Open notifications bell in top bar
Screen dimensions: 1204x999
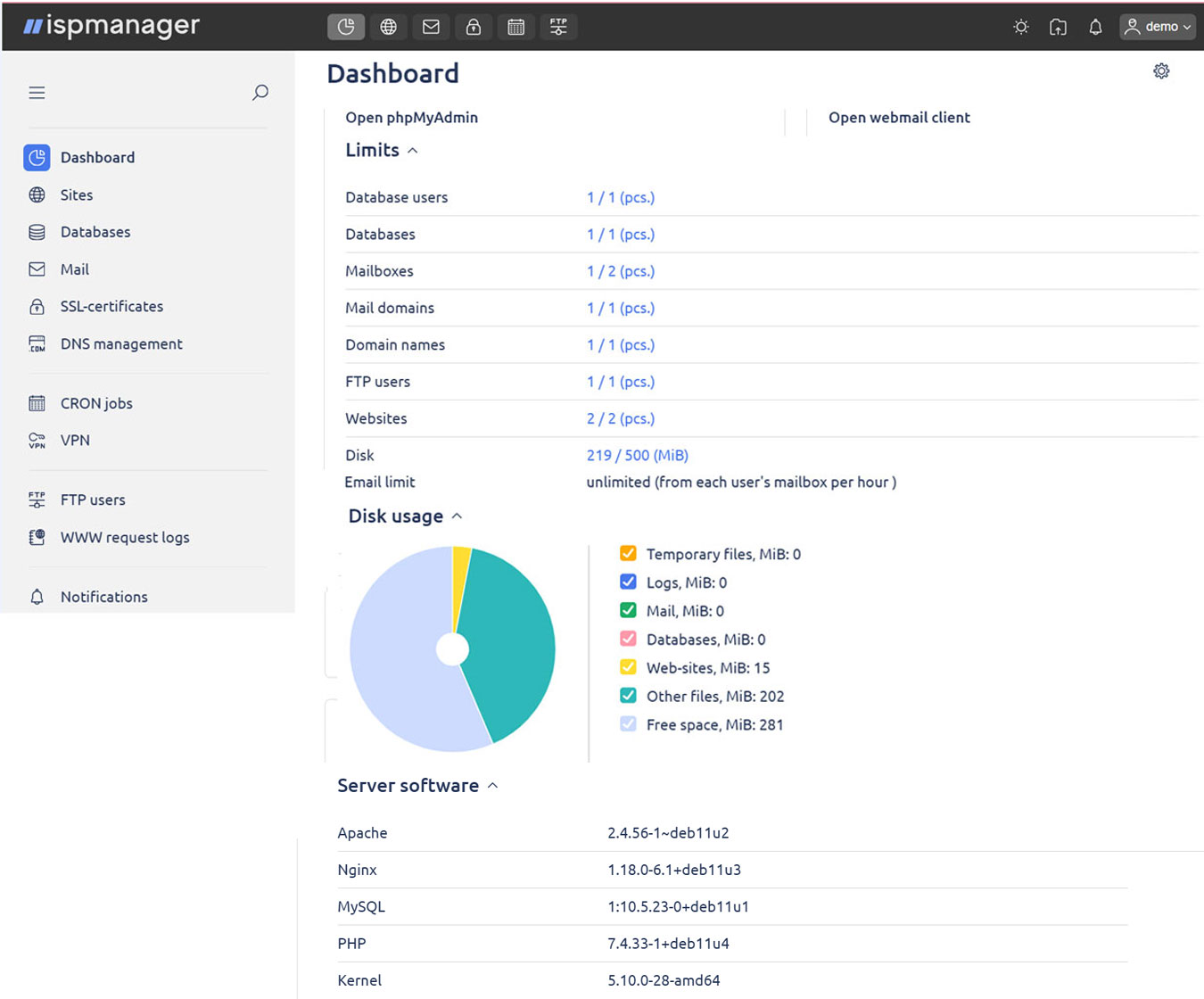tap(1095, 27)
